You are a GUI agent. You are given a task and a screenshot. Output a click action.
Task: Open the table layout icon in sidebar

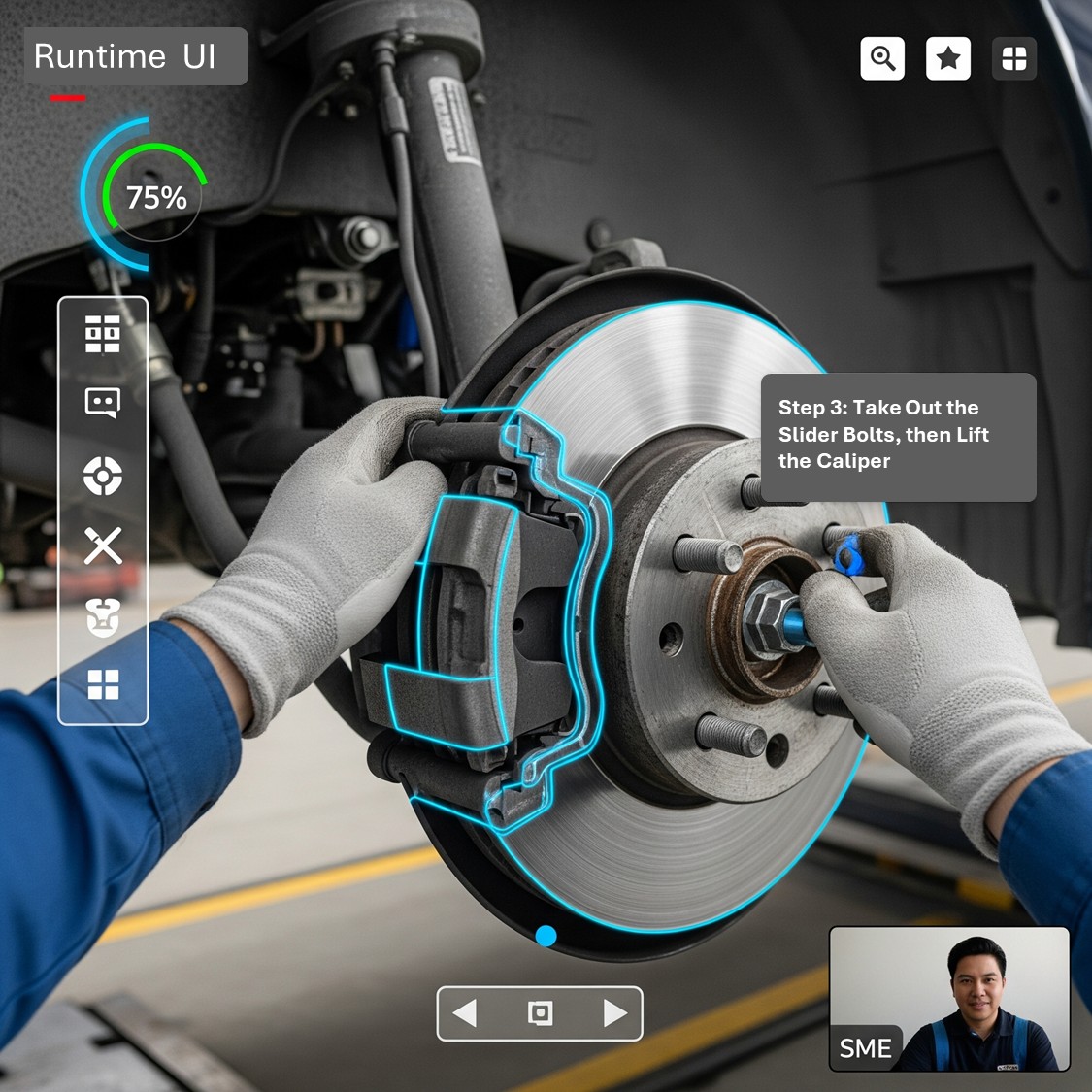click(103, 334)
